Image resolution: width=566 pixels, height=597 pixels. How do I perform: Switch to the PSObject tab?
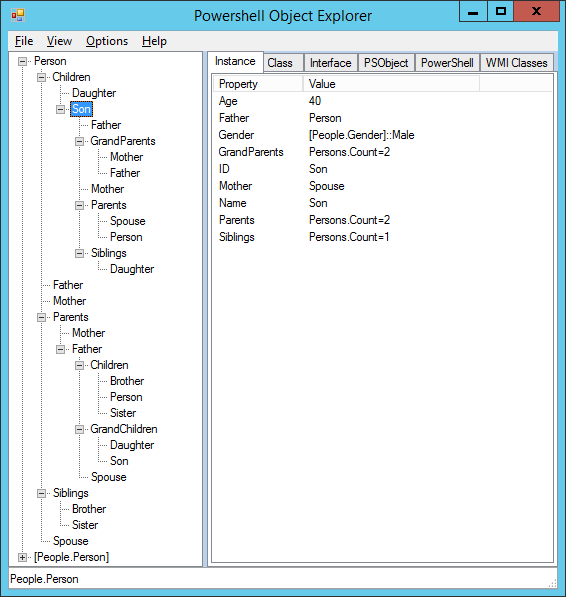pyautogui.click(x=386, y=63)
